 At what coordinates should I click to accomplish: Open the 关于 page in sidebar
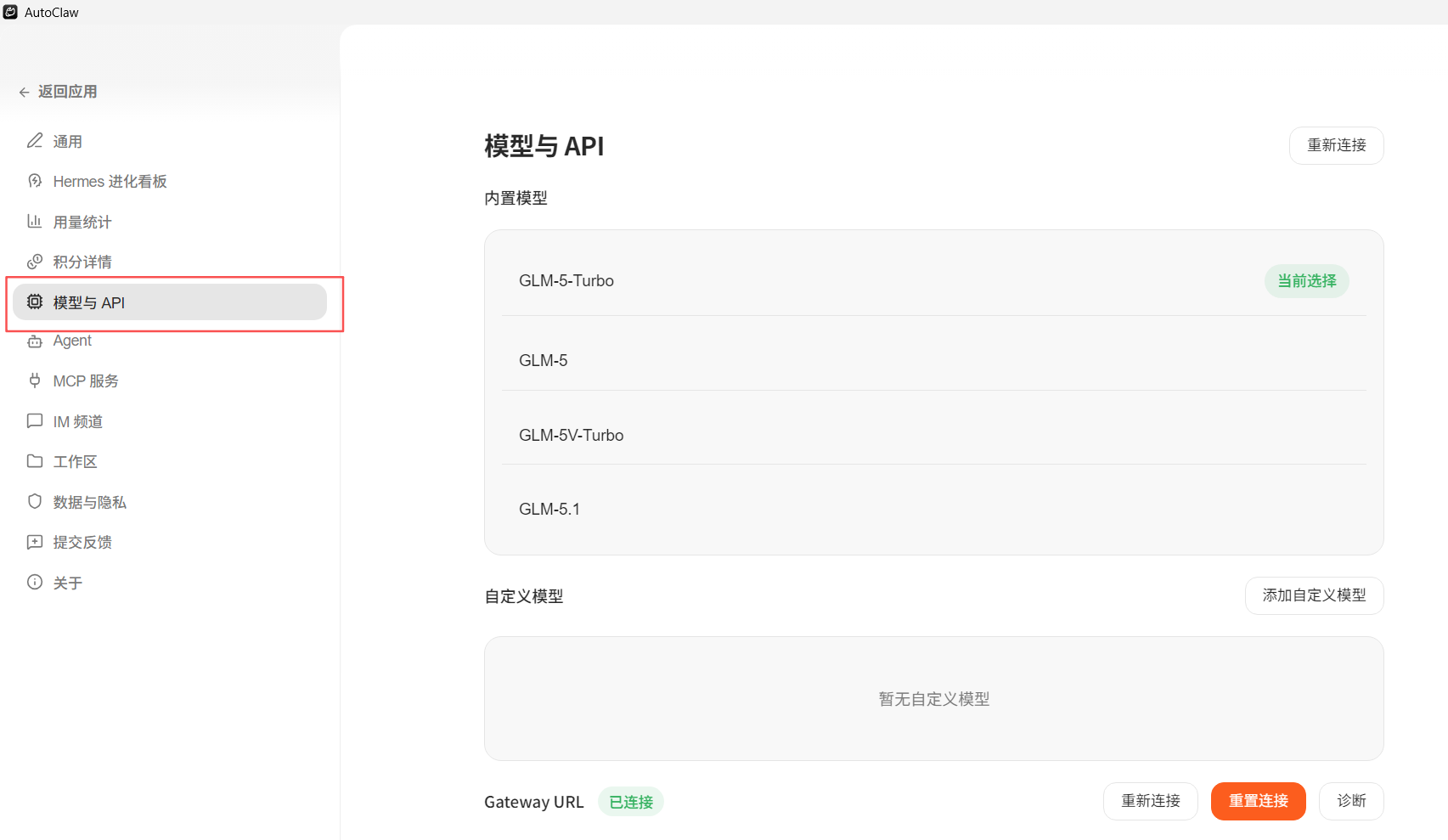coord(67,583)
